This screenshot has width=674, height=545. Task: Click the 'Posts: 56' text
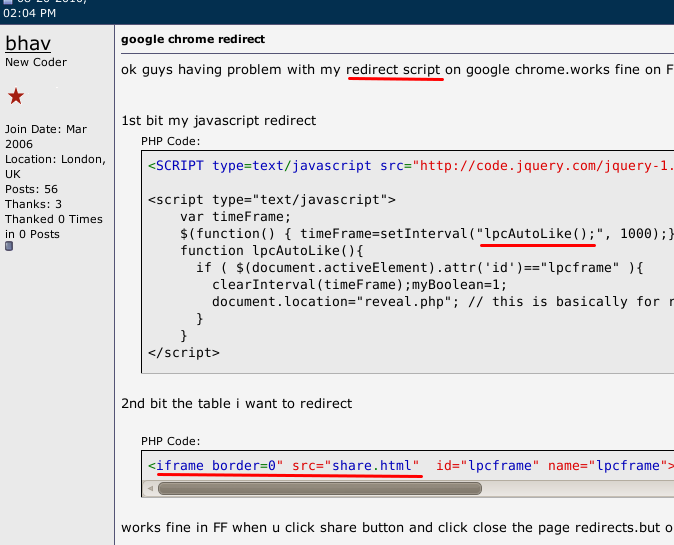click(x=31, y=189)
